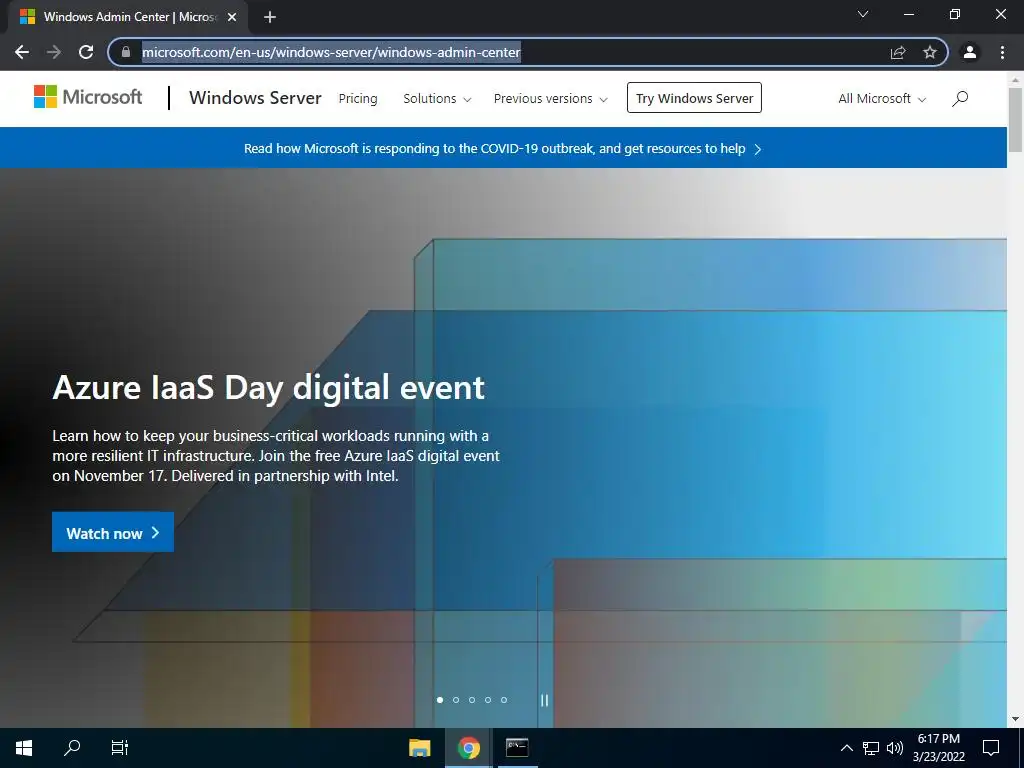Open the site search magnifier
The image size is (1024, 768).
(960, 99)
